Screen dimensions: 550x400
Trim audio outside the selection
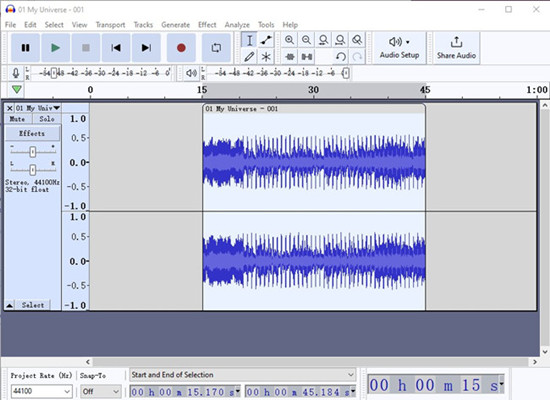(290, 56)
